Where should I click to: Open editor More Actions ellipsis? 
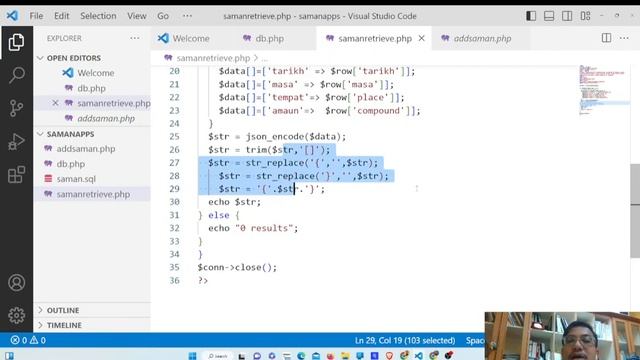tap(624, 38)
